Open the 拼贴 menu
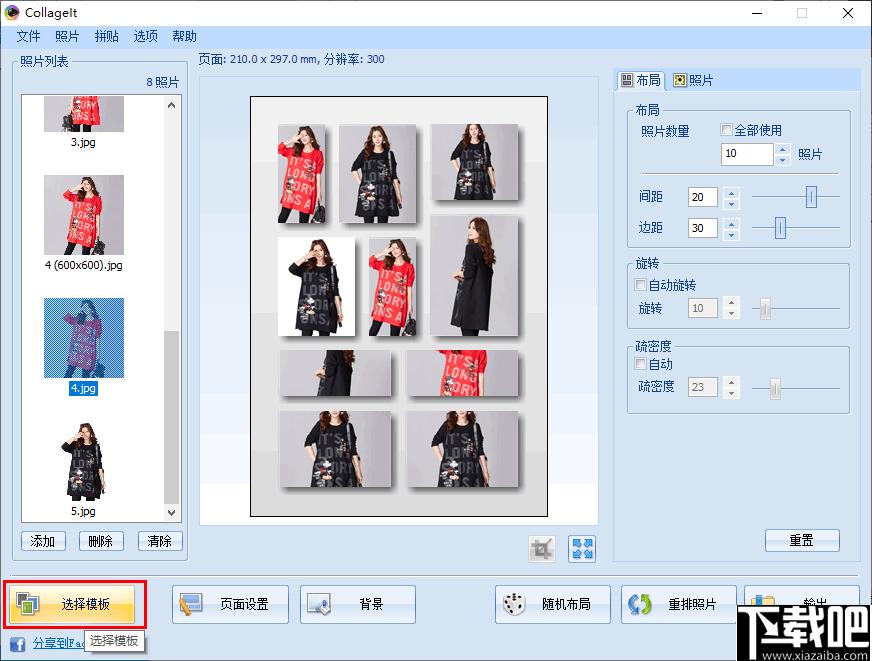The image size is (872, 661). pos(106,37)
